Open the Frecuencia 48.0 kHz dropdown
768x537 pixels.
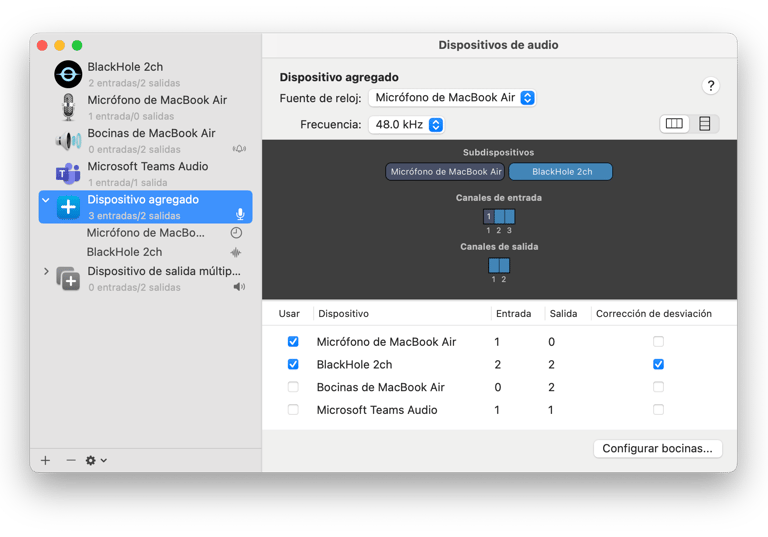pyautogui.click(x=406, y=125)
